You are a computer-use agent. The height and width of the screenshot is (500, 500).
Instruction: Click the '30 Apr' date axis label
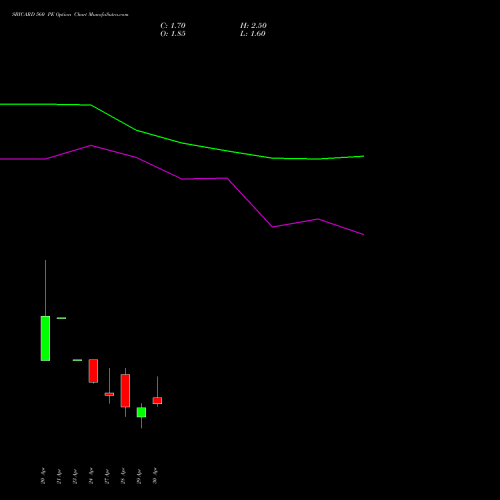click(x=155, y=476)
